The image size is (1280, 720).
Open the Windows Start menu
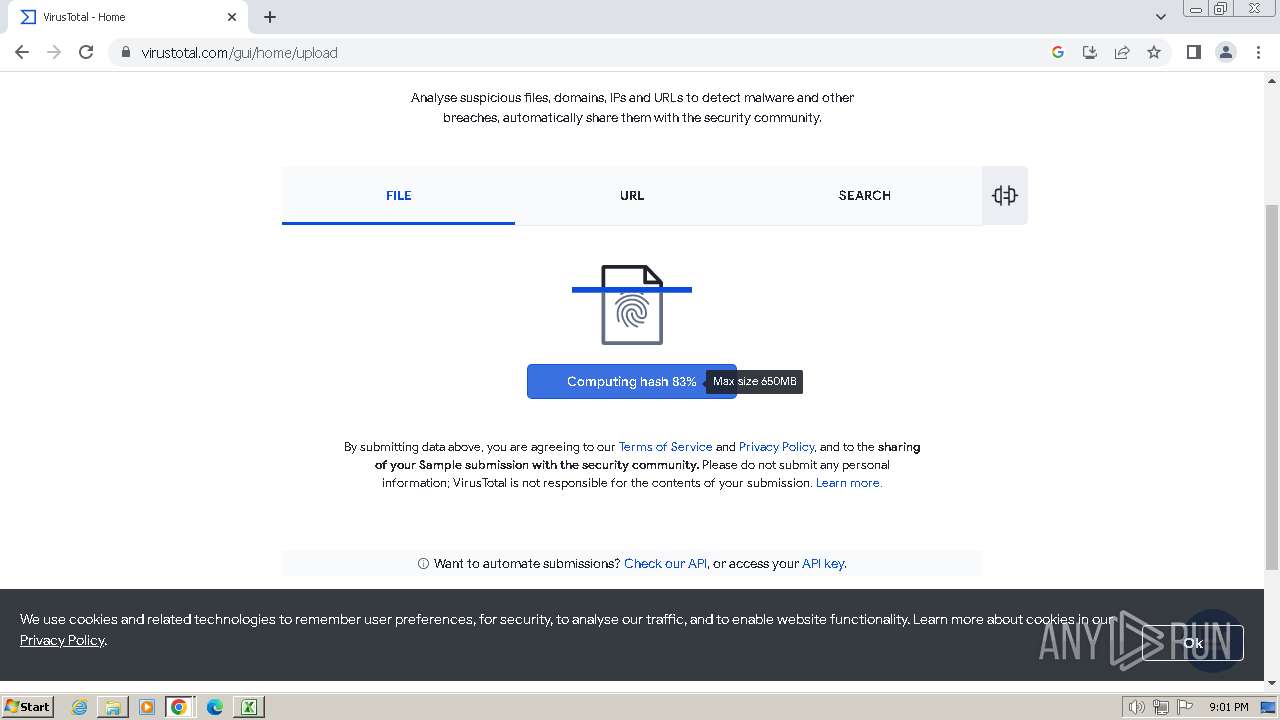(28, 707)
